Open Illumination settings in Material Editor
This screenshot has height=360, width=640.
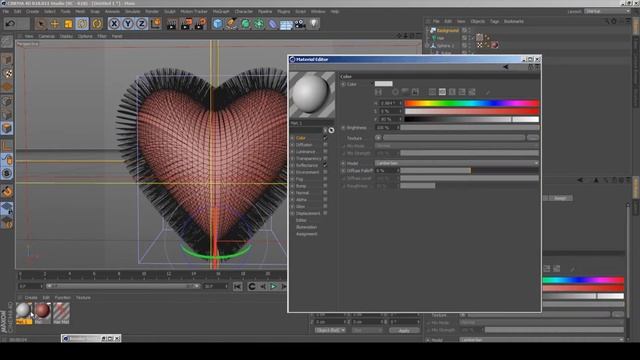pos(306,227)
